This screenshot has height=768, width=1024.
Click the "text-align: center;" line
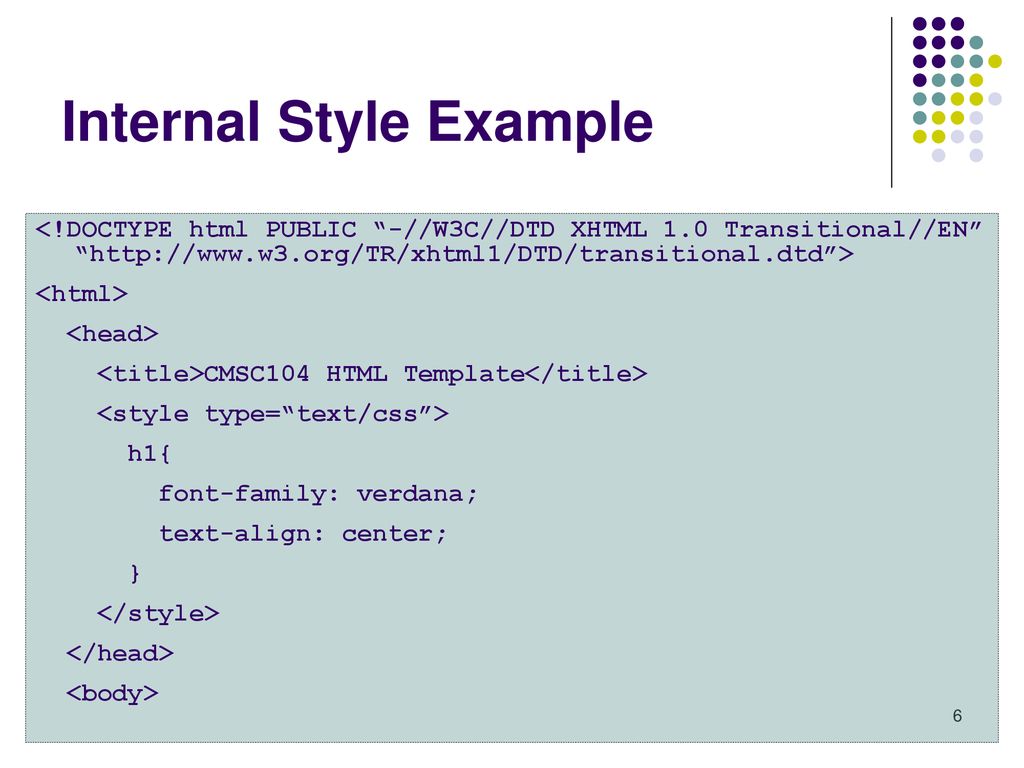pyautogui.click(x=303, y=534)
